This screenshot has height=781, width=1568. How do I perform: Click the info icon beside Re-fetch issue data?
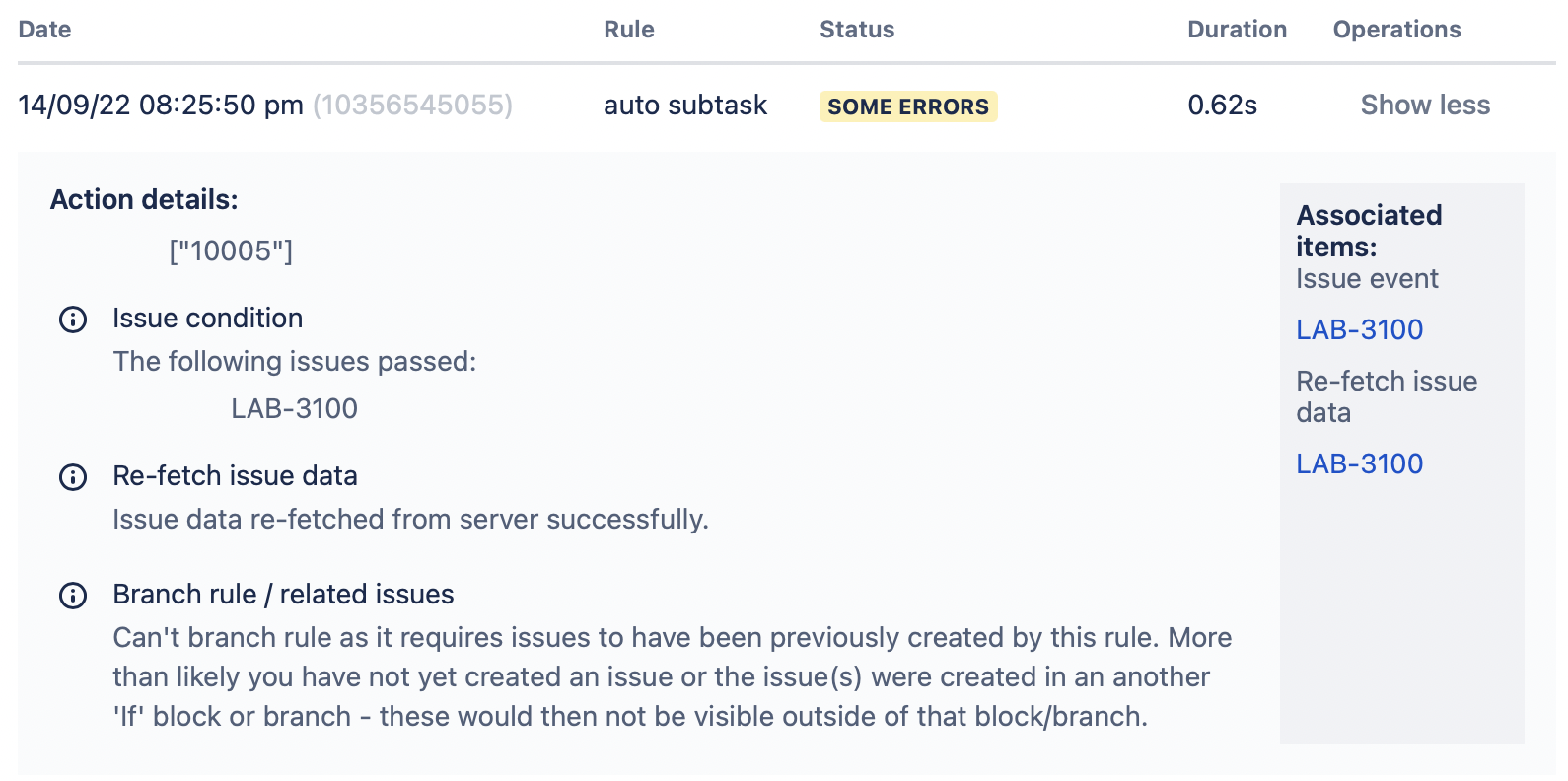pos(72,478)
